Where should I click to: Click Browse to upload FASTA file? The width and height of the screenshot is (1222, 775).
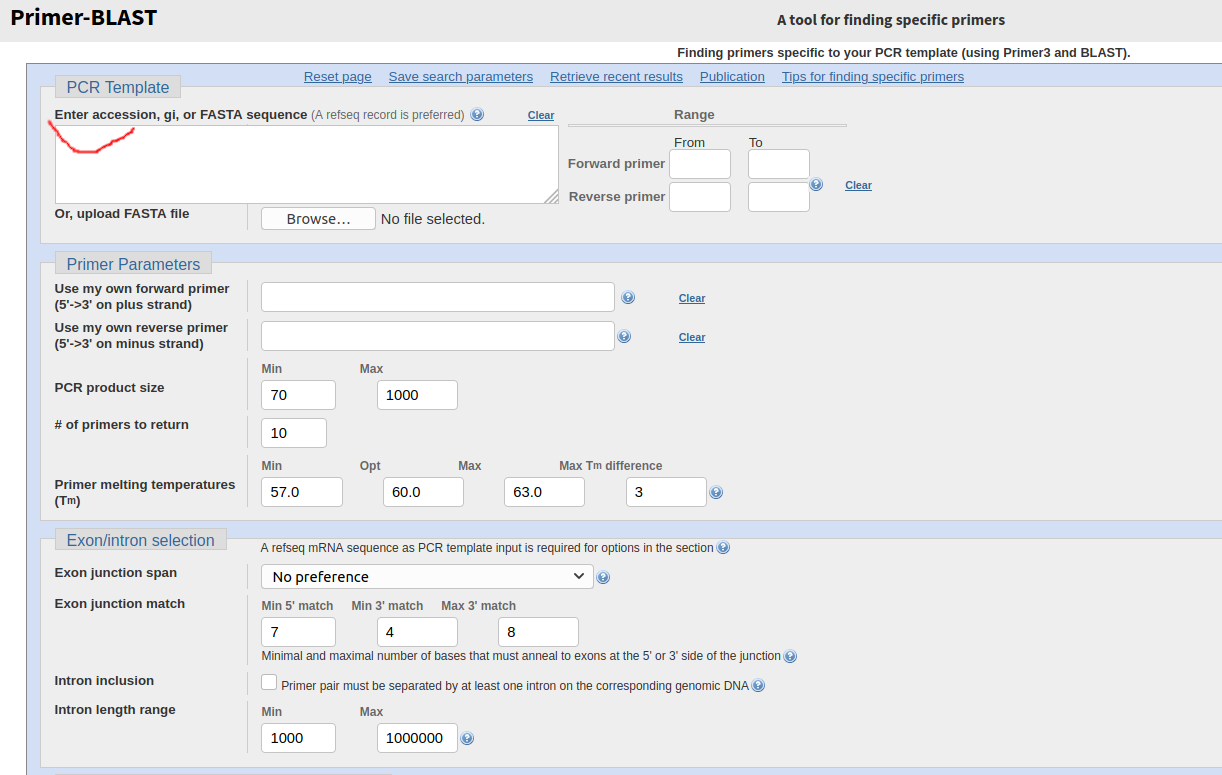pyautogui.click(x=318, y=219)
